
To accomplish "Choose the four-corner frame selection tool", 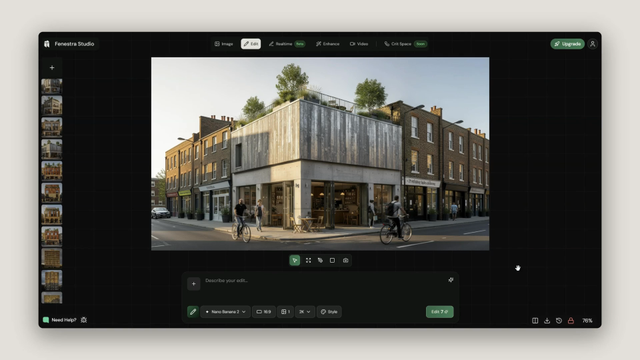I will pyautogui.click(x=308, y=260).
